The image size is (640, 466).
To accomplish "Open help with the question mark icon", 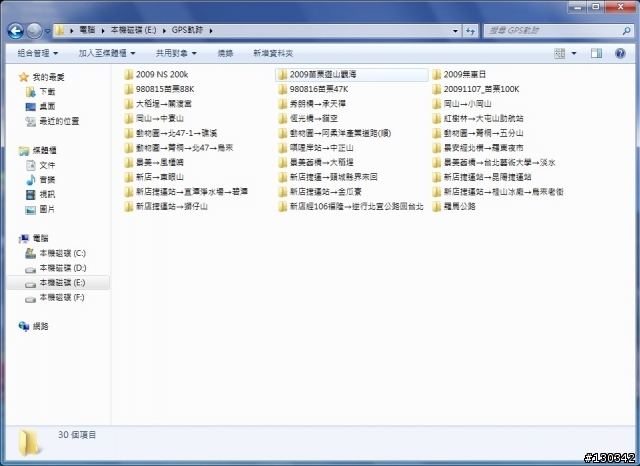I will point(620,53).
